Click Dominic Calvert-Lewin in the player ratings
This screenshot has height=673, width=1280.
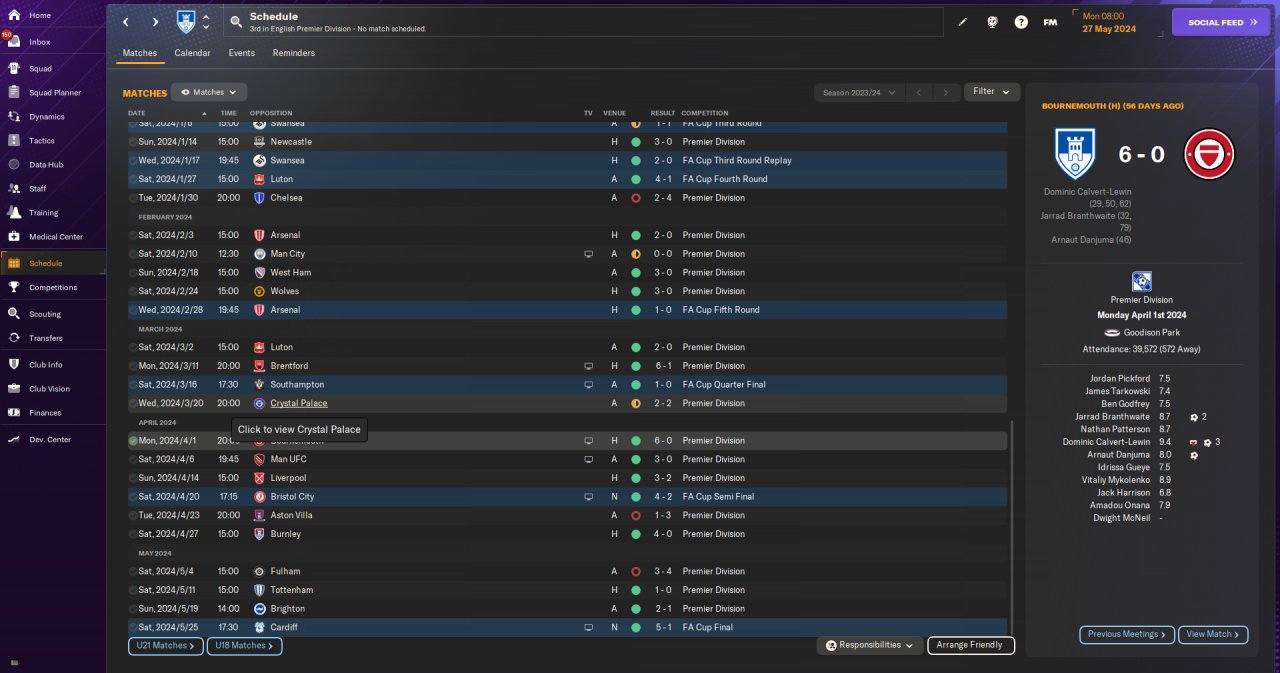1107,442
